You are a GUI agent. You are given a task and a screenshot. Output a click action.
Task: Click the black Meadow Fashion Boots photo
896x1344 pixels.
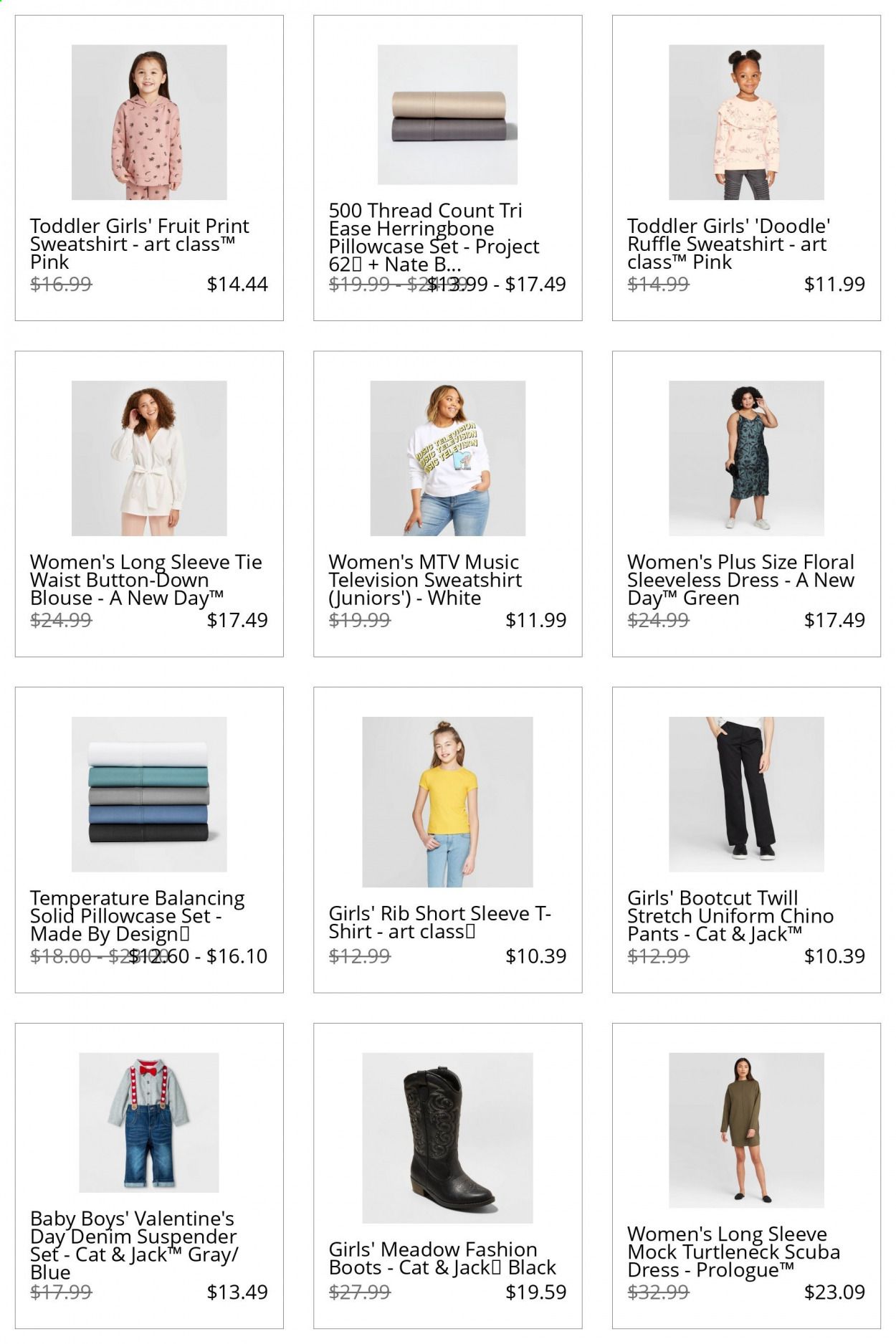pos(447,1138)
